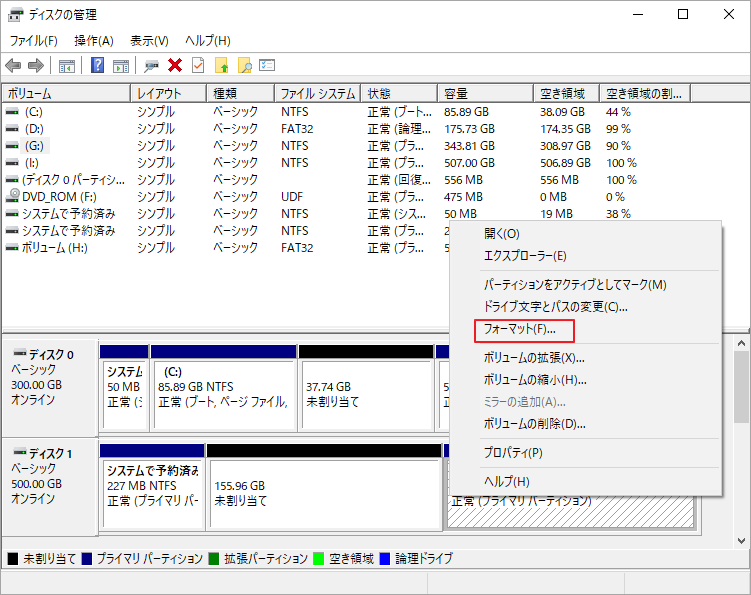Click the ディスク 1 disk icon
The image size is (751, 595).
(x=20, y=452)
